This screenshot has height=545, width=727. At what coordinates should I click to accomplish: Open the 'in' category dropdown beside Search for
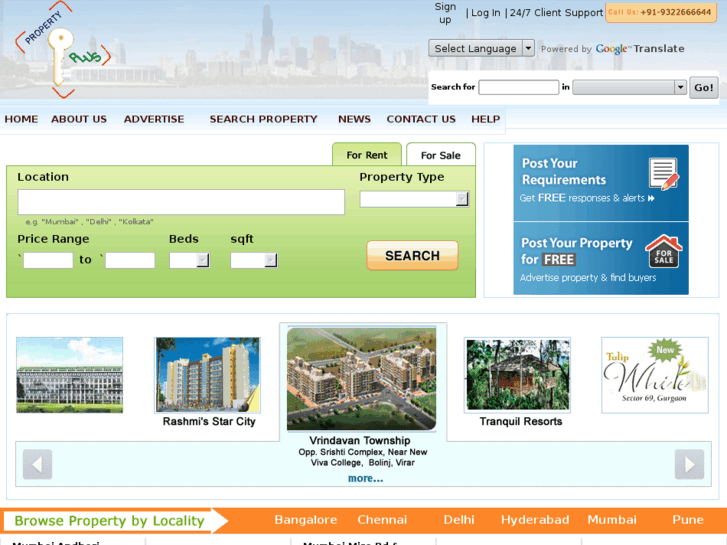click(x=629, y=87)
